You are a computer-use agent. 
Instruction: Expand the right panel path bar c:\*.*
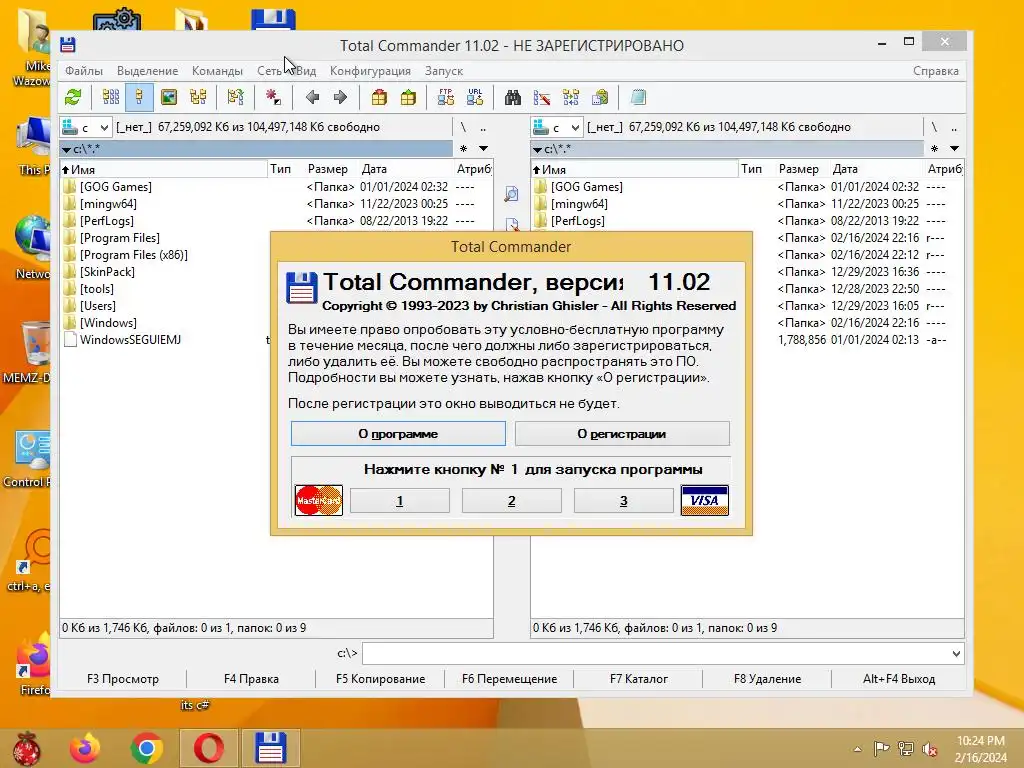727,149
